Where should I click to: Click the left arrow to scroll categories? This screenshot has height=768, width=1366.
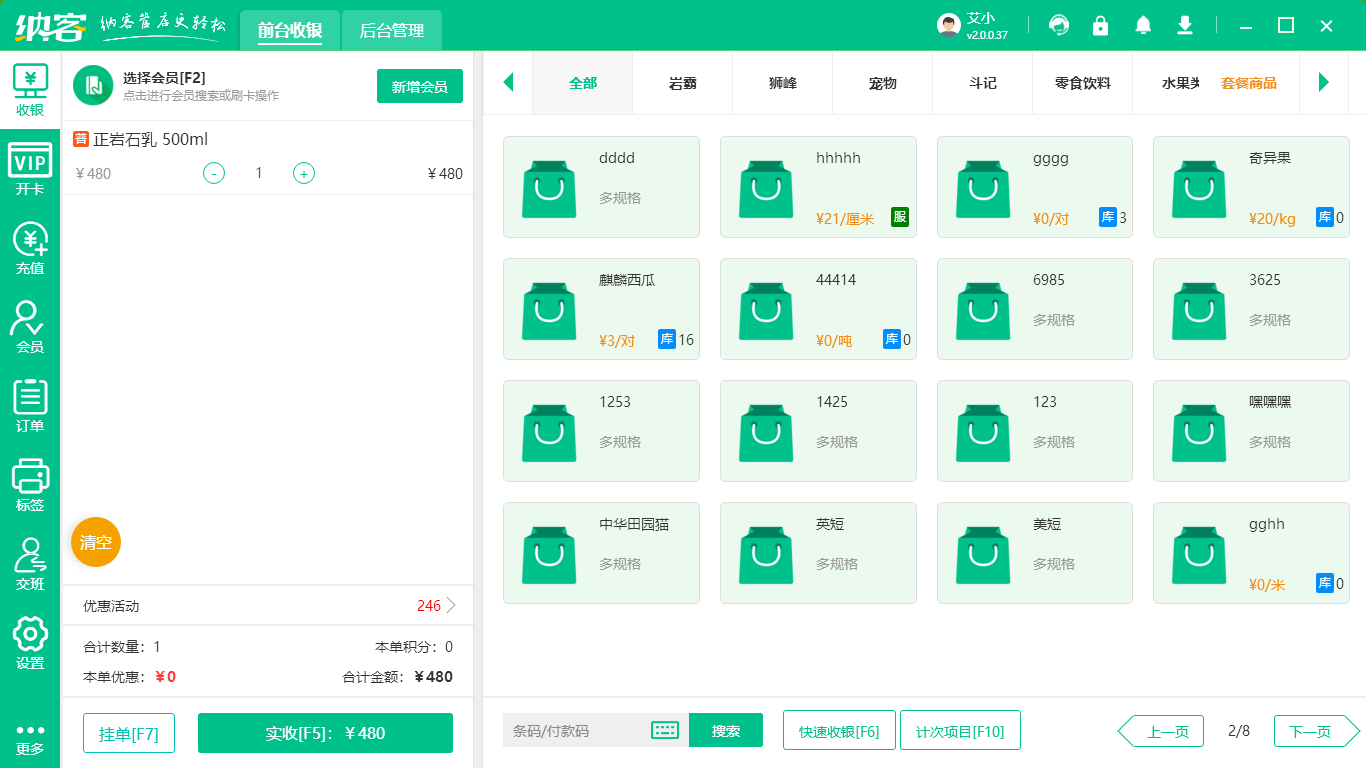point(508,83)
